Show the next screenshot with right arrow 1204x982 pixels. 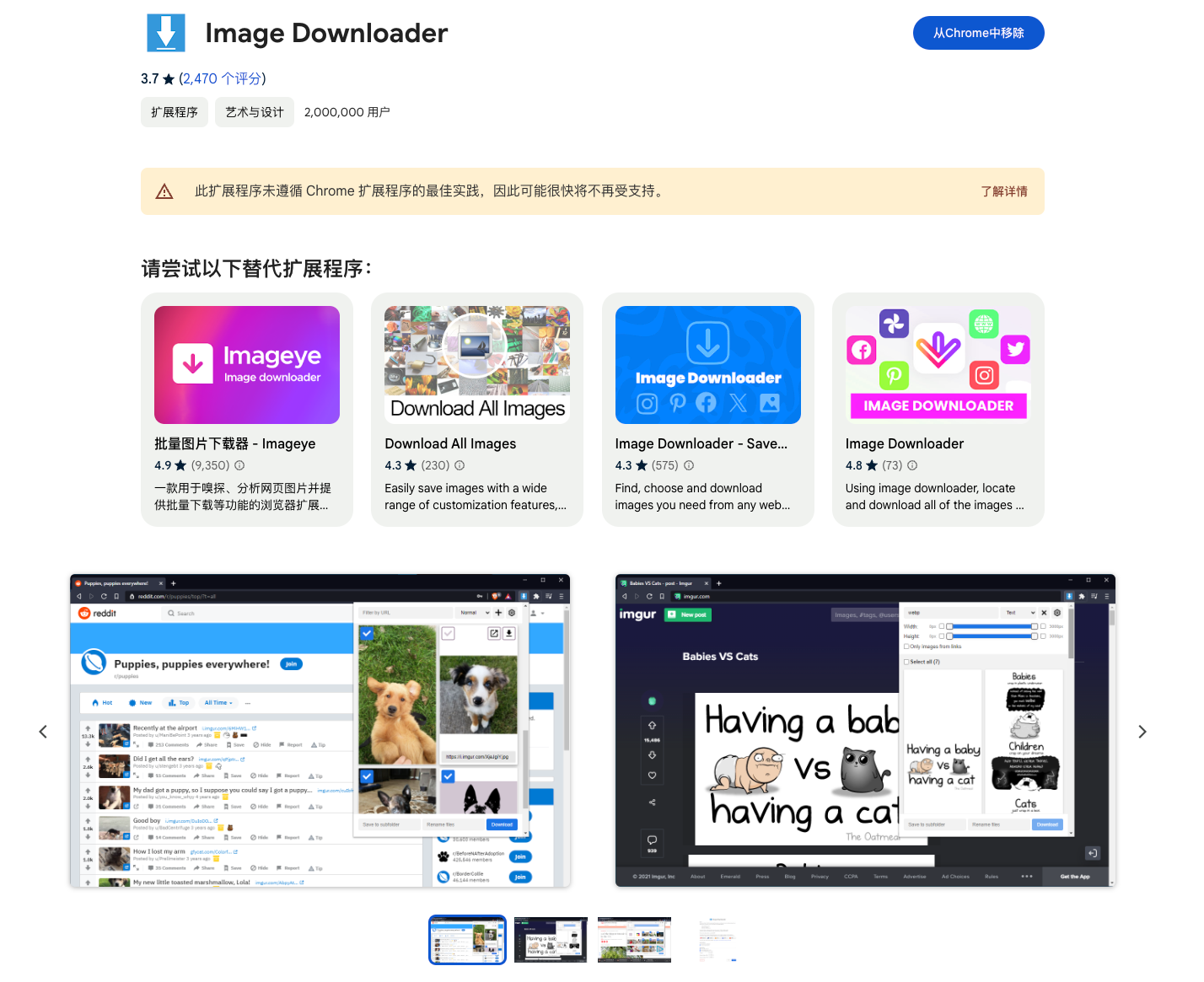click(1142, 732)
